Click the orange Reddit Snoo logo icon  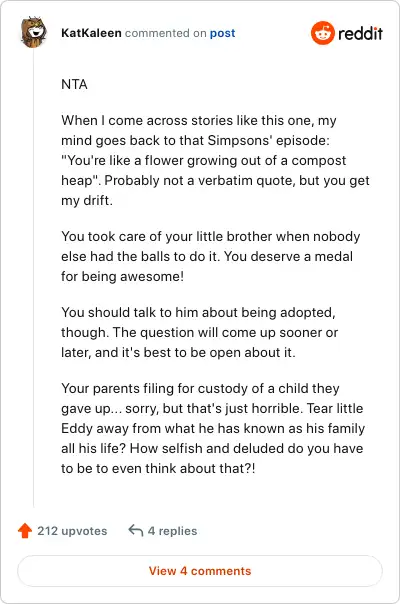[323, 33]
